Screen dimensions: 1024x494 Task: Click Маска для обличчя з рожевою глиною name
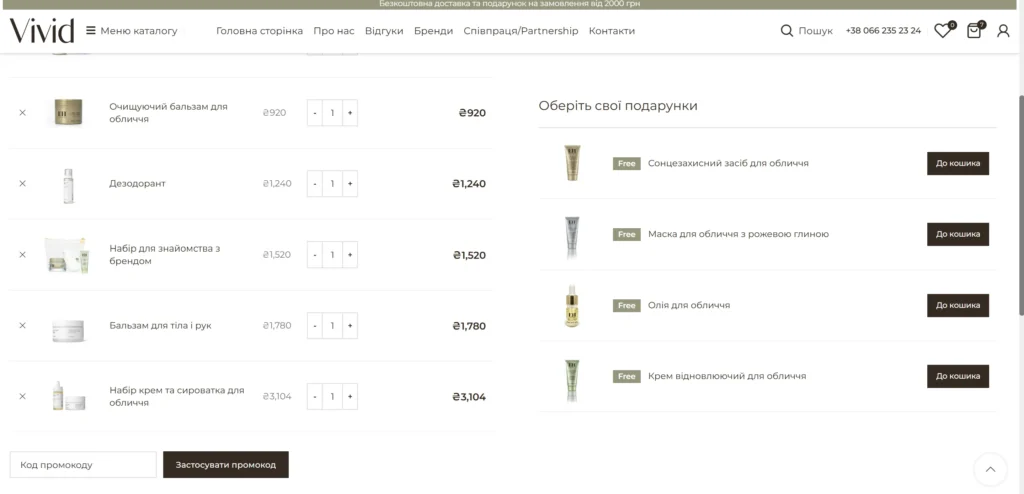(x=738, y=234)
